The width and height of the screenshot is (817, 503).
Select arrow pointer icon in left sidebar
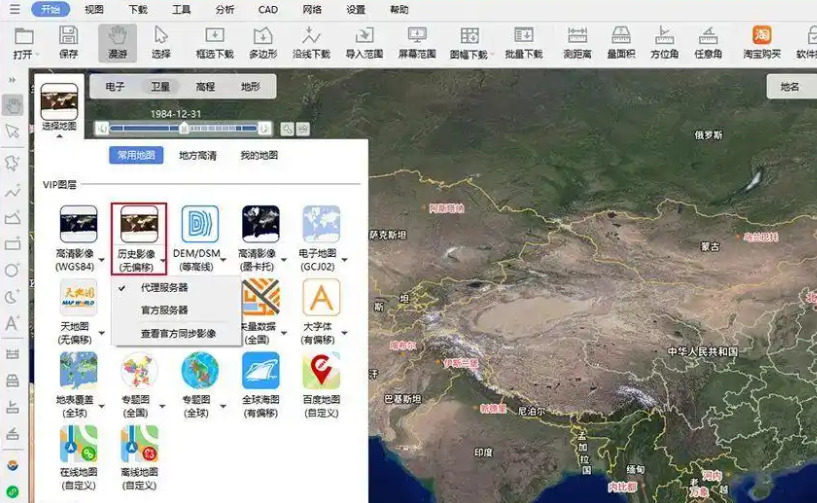[x=12, y=131]
